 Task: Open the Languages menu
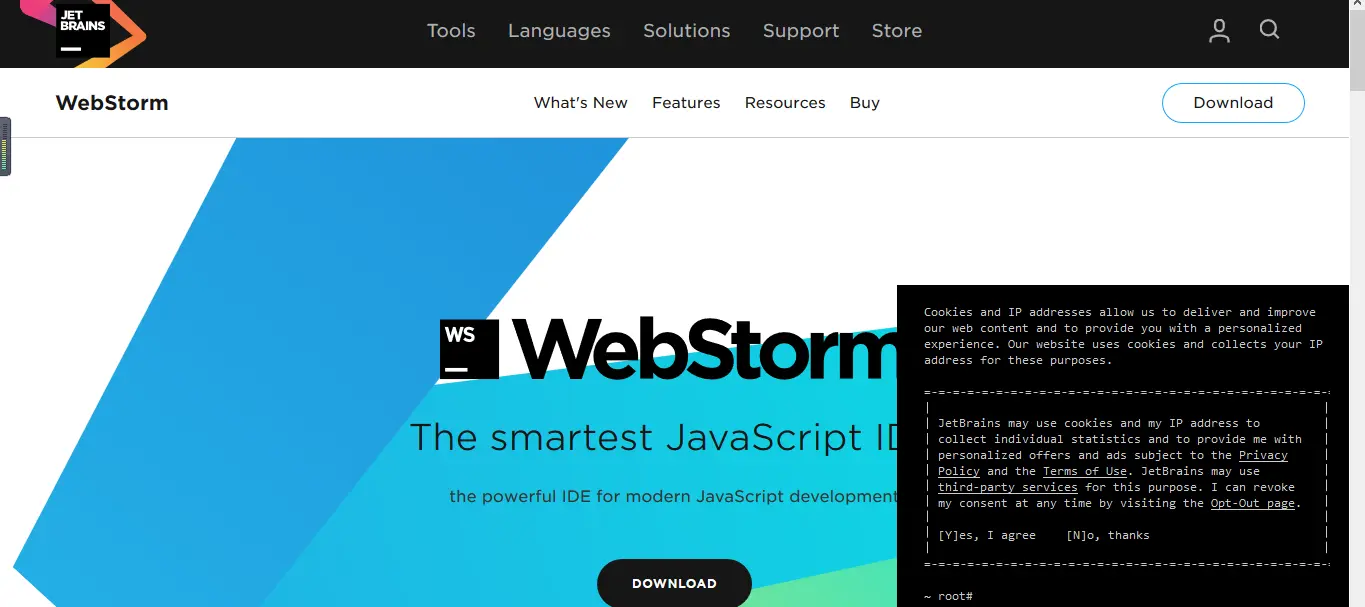559,31
